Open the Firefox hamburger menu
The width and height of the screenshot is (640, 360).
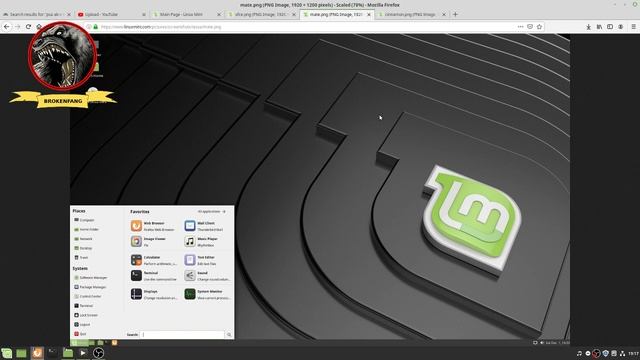(633, 27)
